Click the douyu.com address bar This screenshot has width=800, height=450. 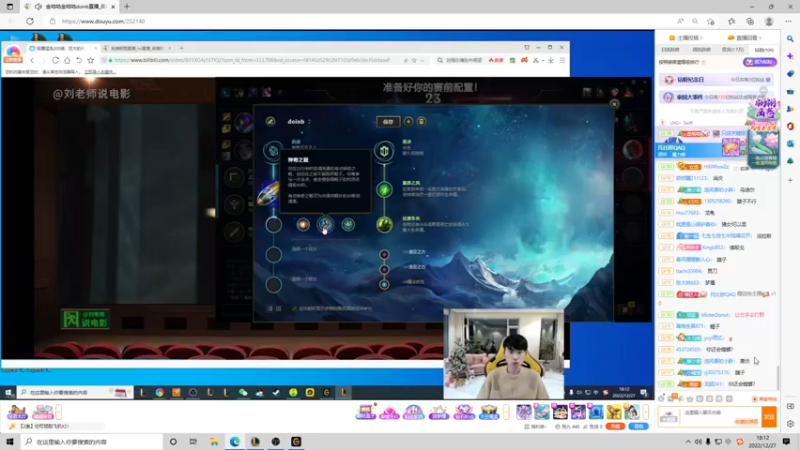click(x=357, y=21)
